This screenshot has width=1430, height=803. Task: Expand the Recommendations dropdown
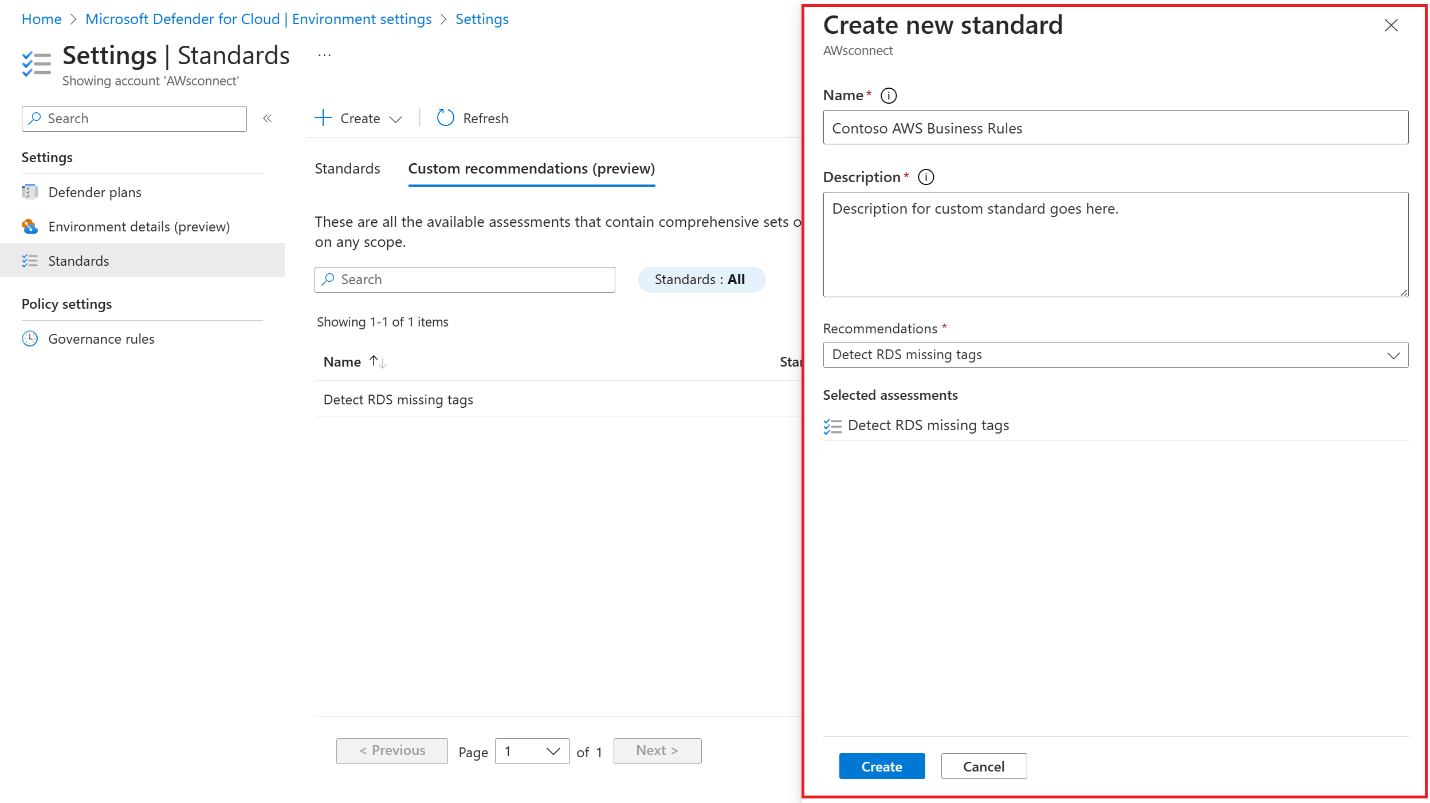pyautogui.click(x=1393, y=355)
